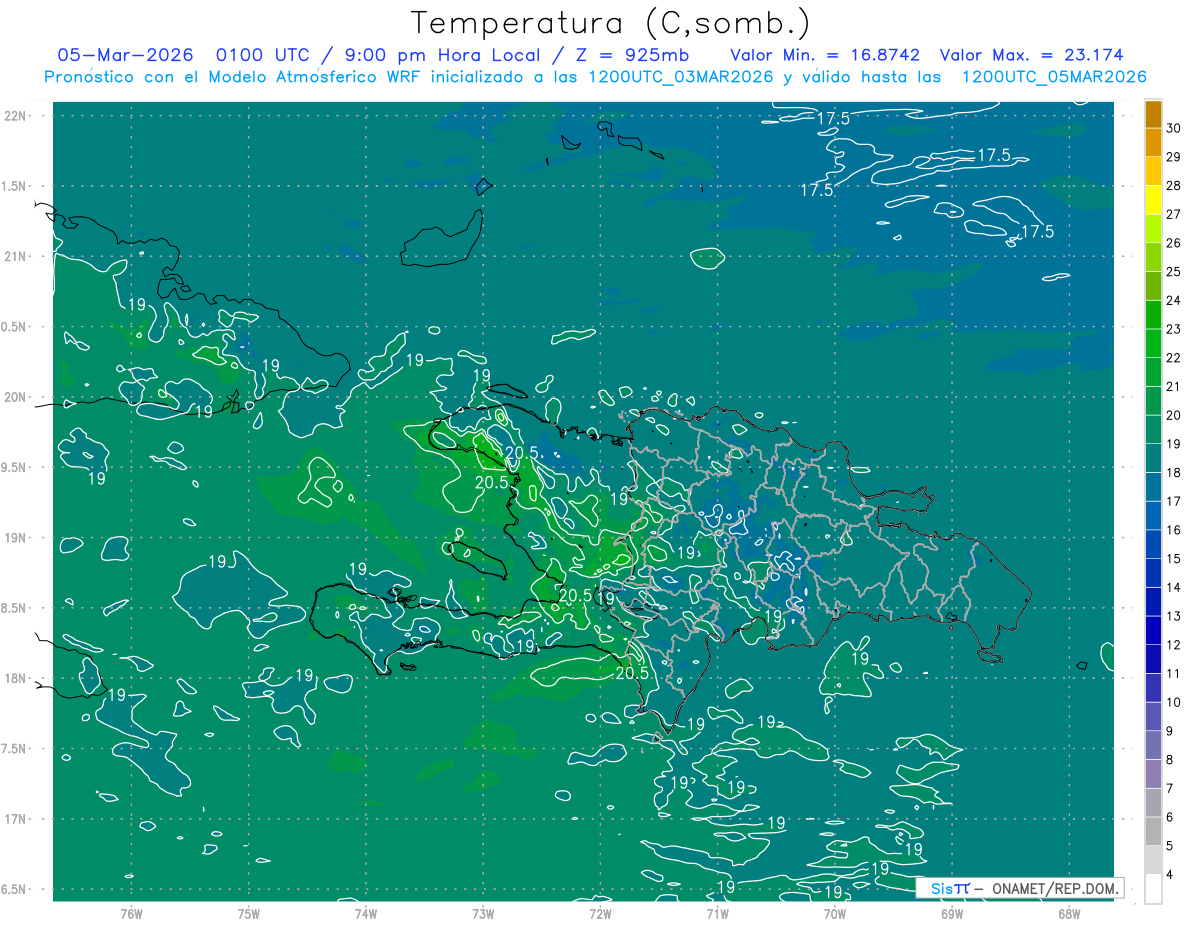Click the purple swatch between 7 and 8
Image resolution: width=1200 pixels, height=927 pixels.
(x=1153, y=774)
